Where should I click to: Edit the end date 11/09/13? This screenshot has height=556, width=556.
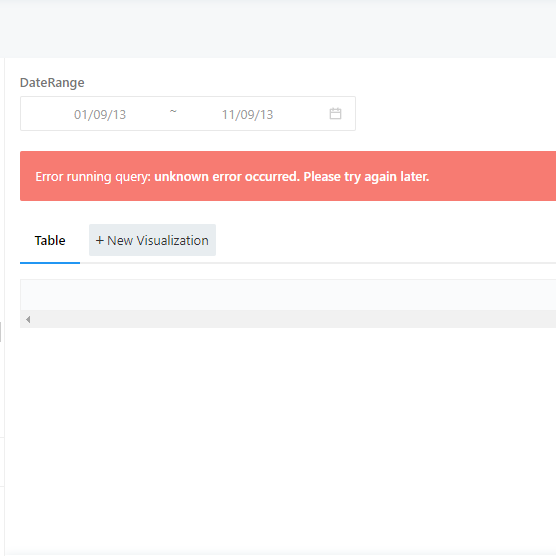tap(248, 115)
